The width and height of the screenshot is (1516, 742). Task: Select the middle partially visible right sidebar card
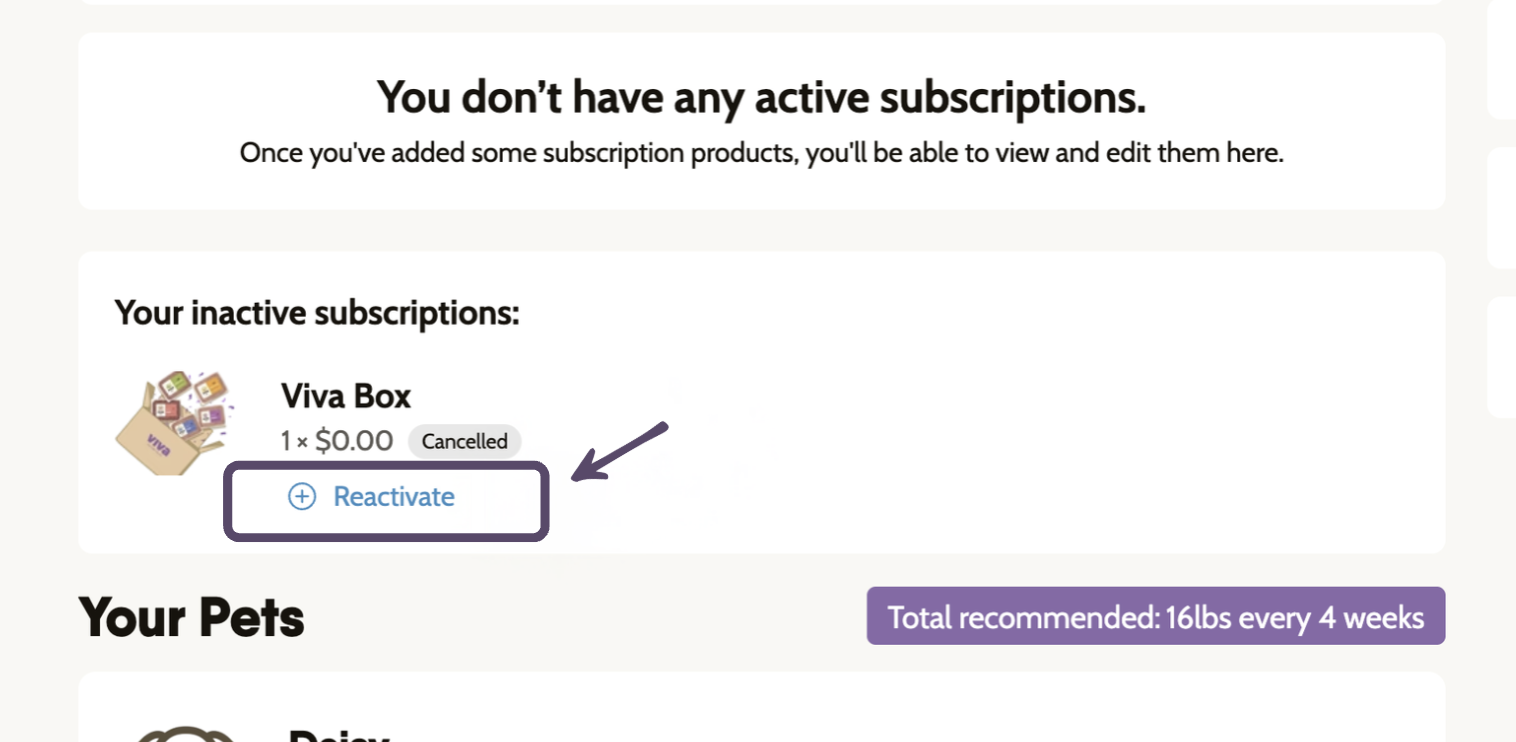click(x=1502, y=208)
